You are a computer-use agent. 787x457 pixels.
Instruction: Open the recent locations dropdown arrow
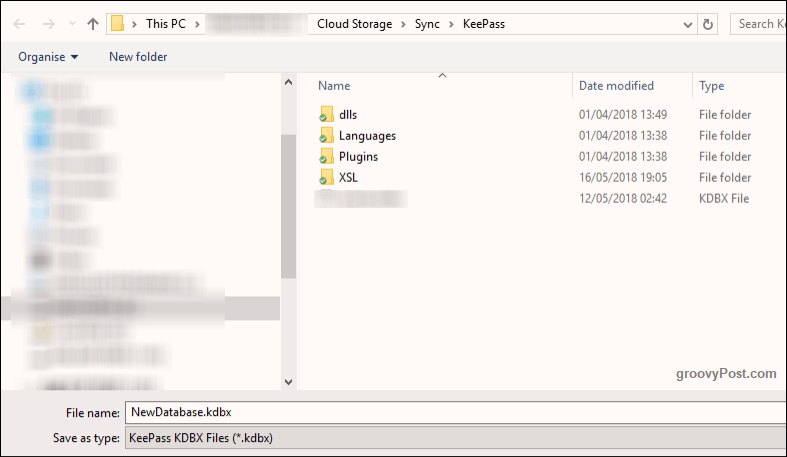(72, 24)
